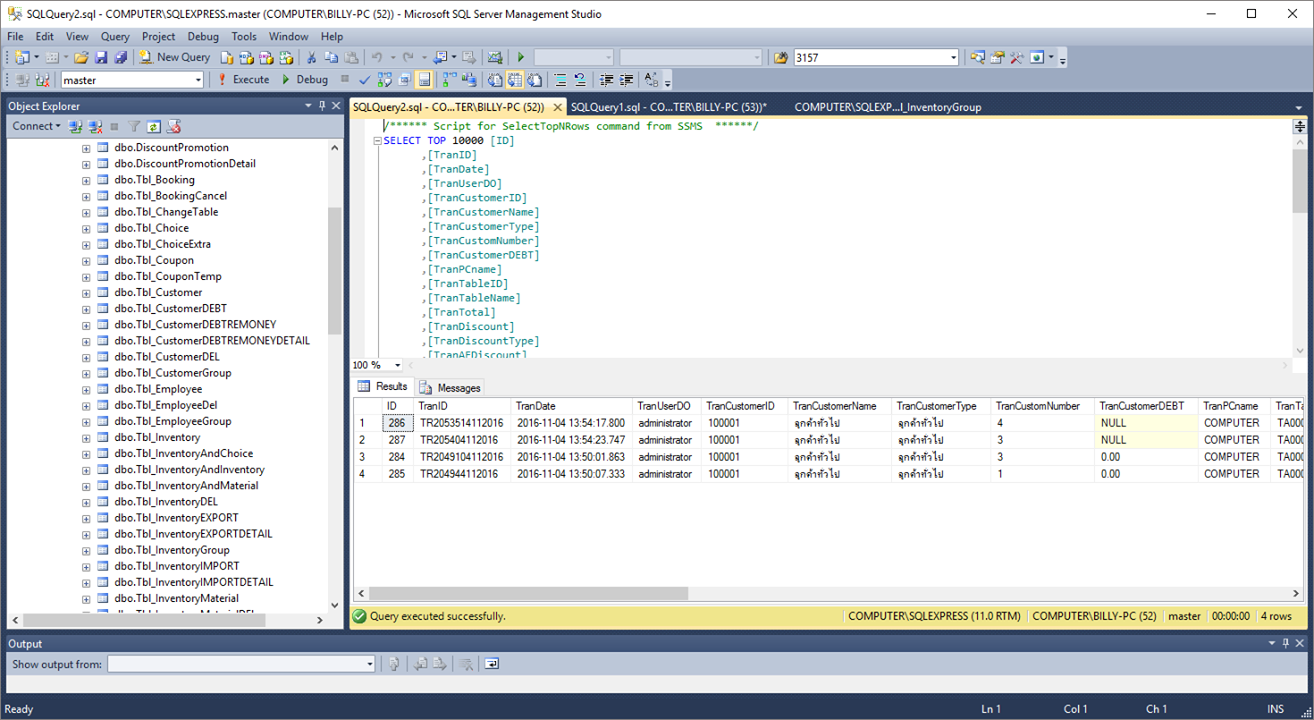Image resolution: width=1314 pixels, height=720 pixels.
Task: Close the Object Explorer panel
Action: 335,105
